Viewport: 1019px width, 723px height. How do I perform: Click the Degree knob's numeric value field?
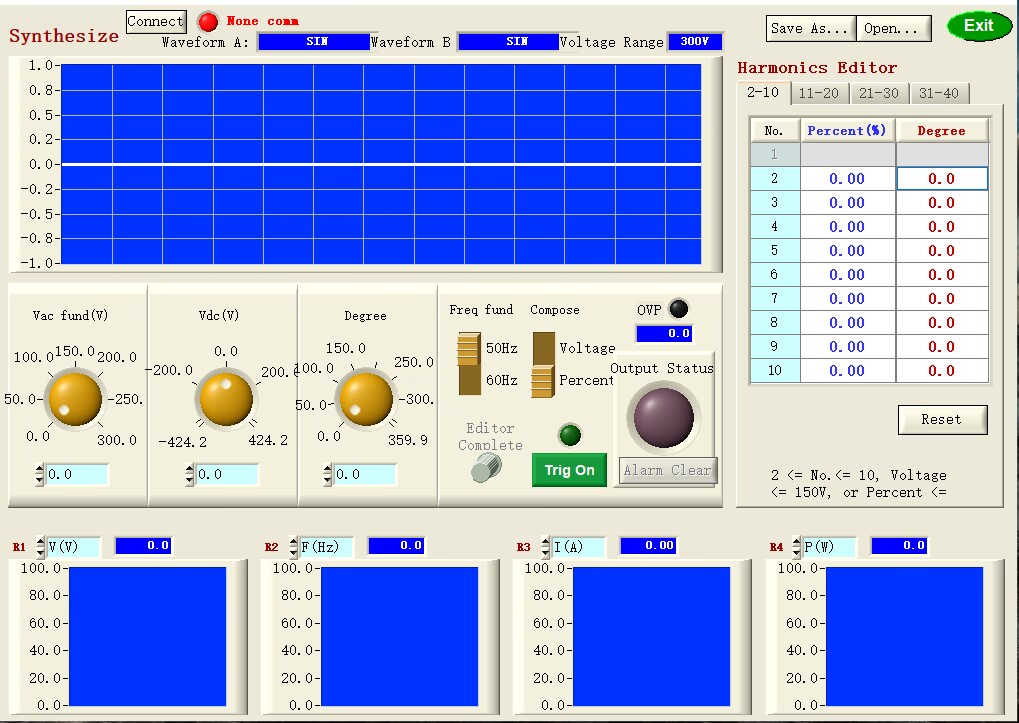(365, 474)
